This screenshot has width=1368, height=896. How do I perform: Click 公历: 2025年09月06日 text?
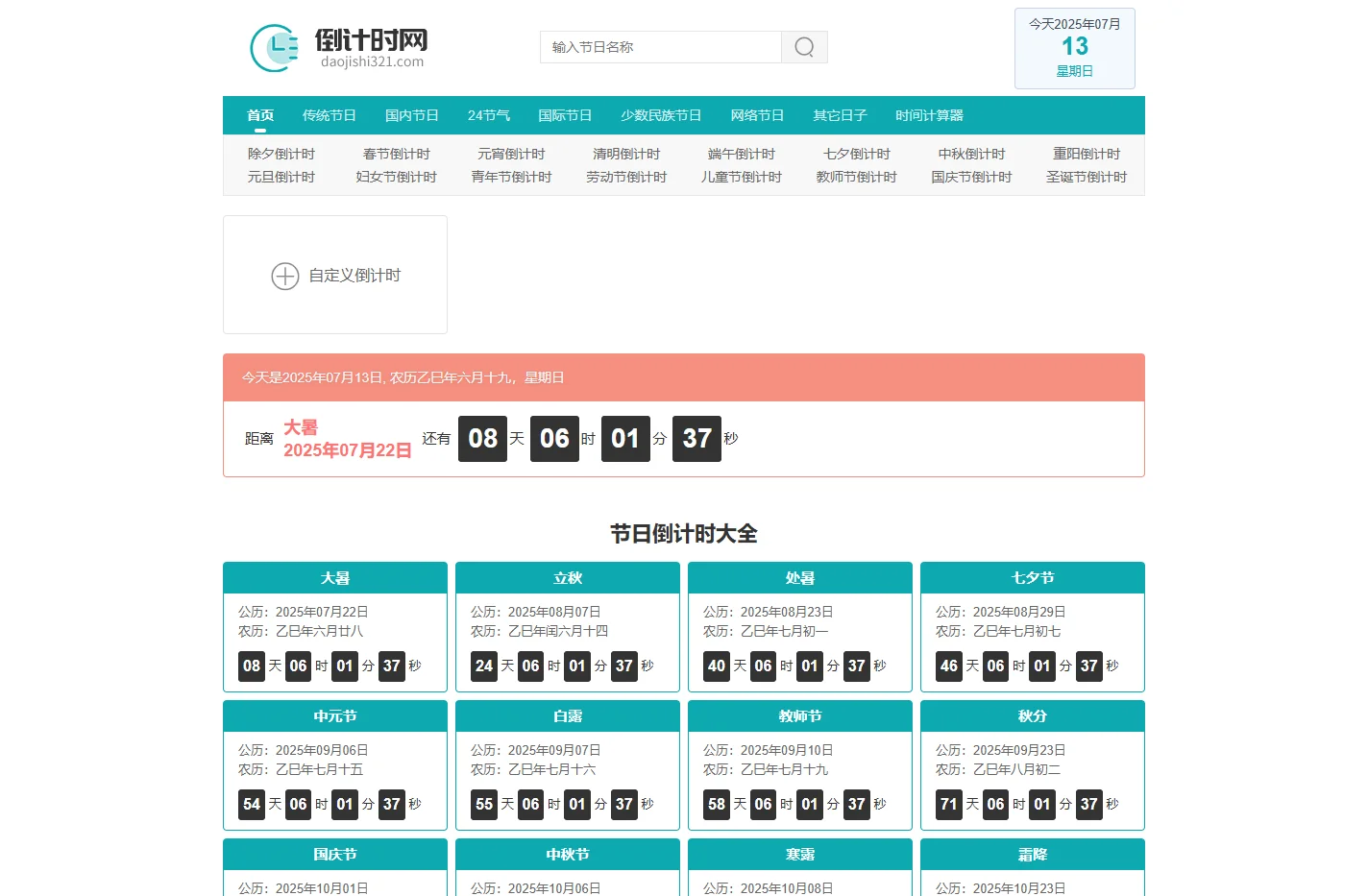tap(304, 750)
